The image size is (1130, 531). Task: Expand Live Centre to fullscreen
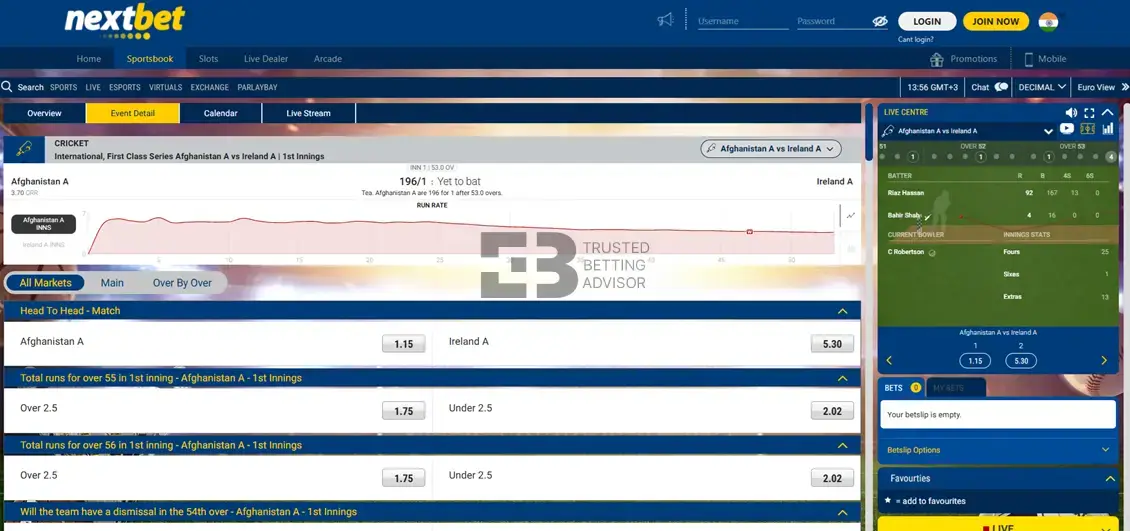point(1089,112)
